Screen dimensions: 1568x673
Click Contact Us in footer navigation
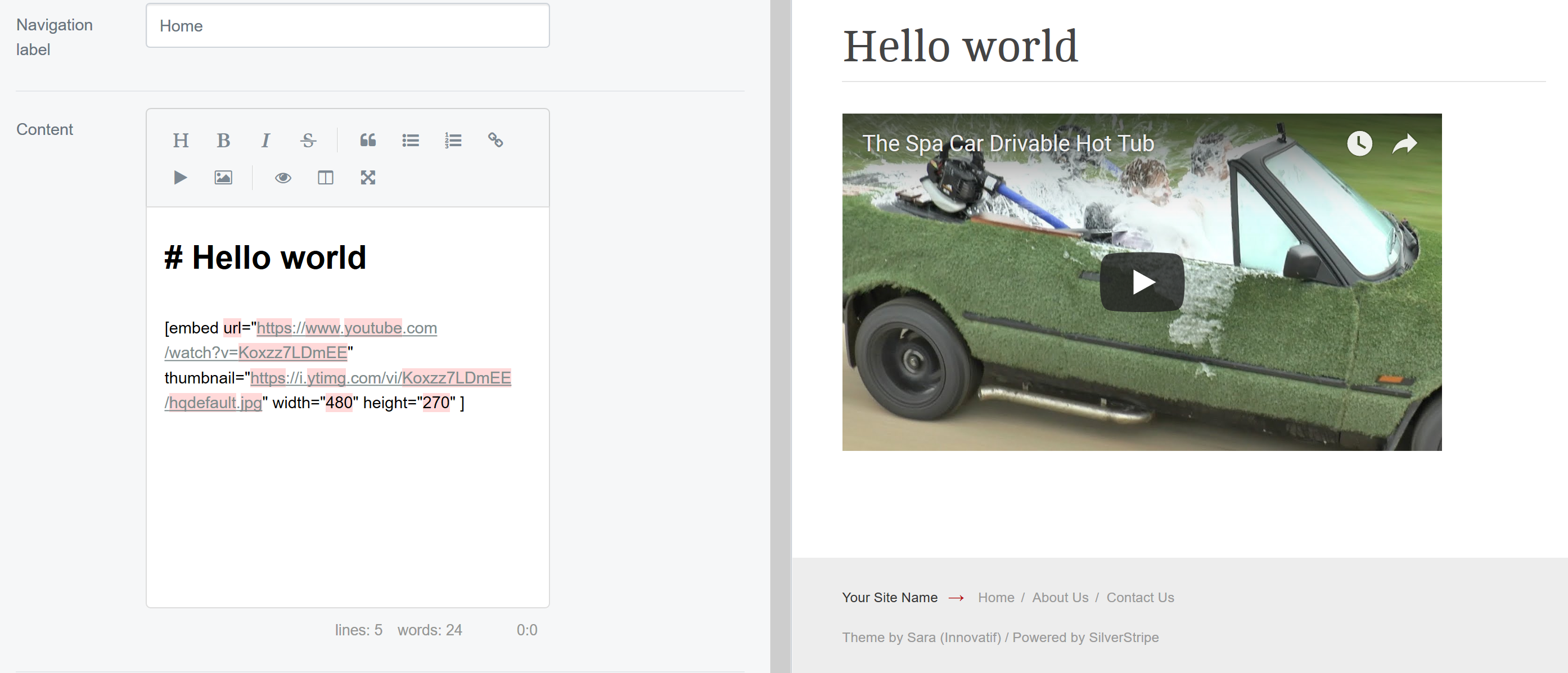(1140, 597)
